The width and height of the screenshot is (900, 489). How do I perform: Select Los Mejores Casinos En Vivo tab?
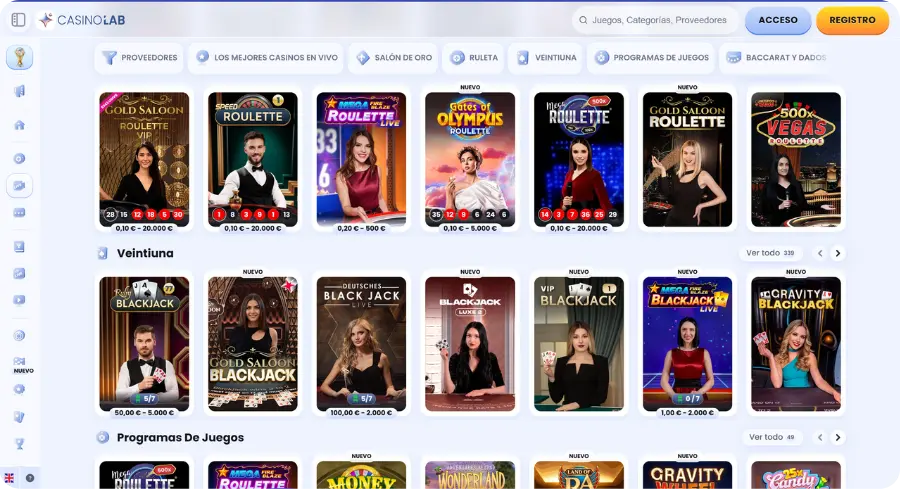pos(267,57)
